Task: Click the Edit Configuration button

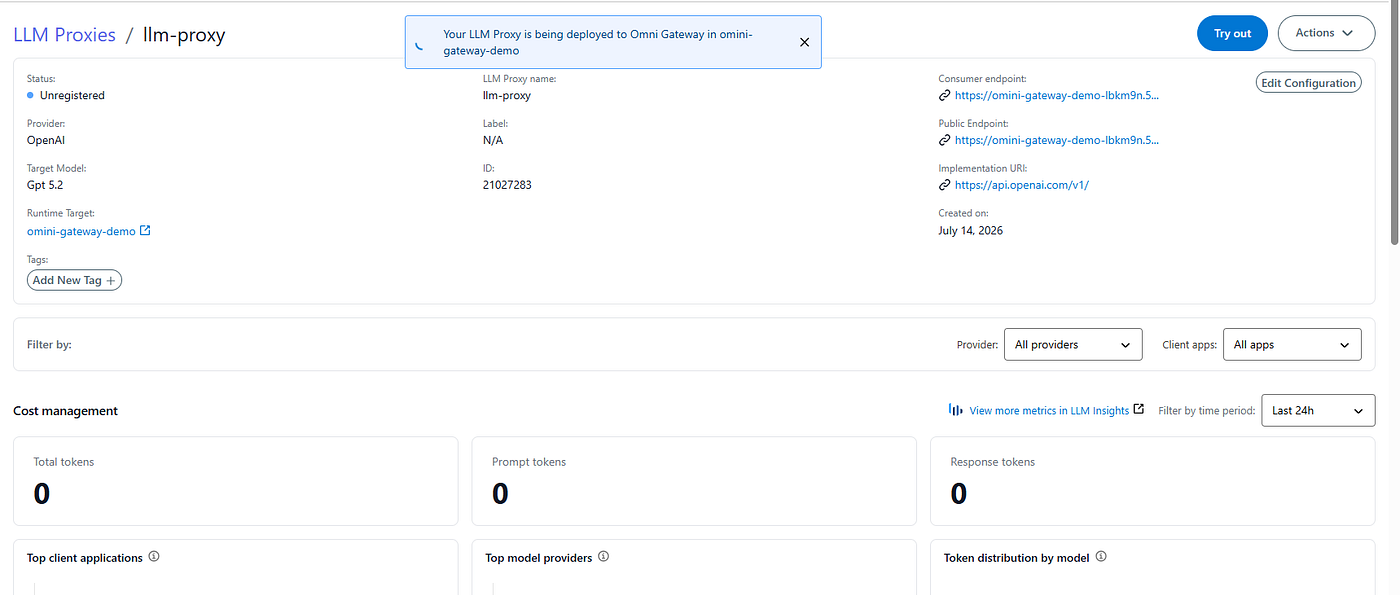Action: coord(1308,83)
